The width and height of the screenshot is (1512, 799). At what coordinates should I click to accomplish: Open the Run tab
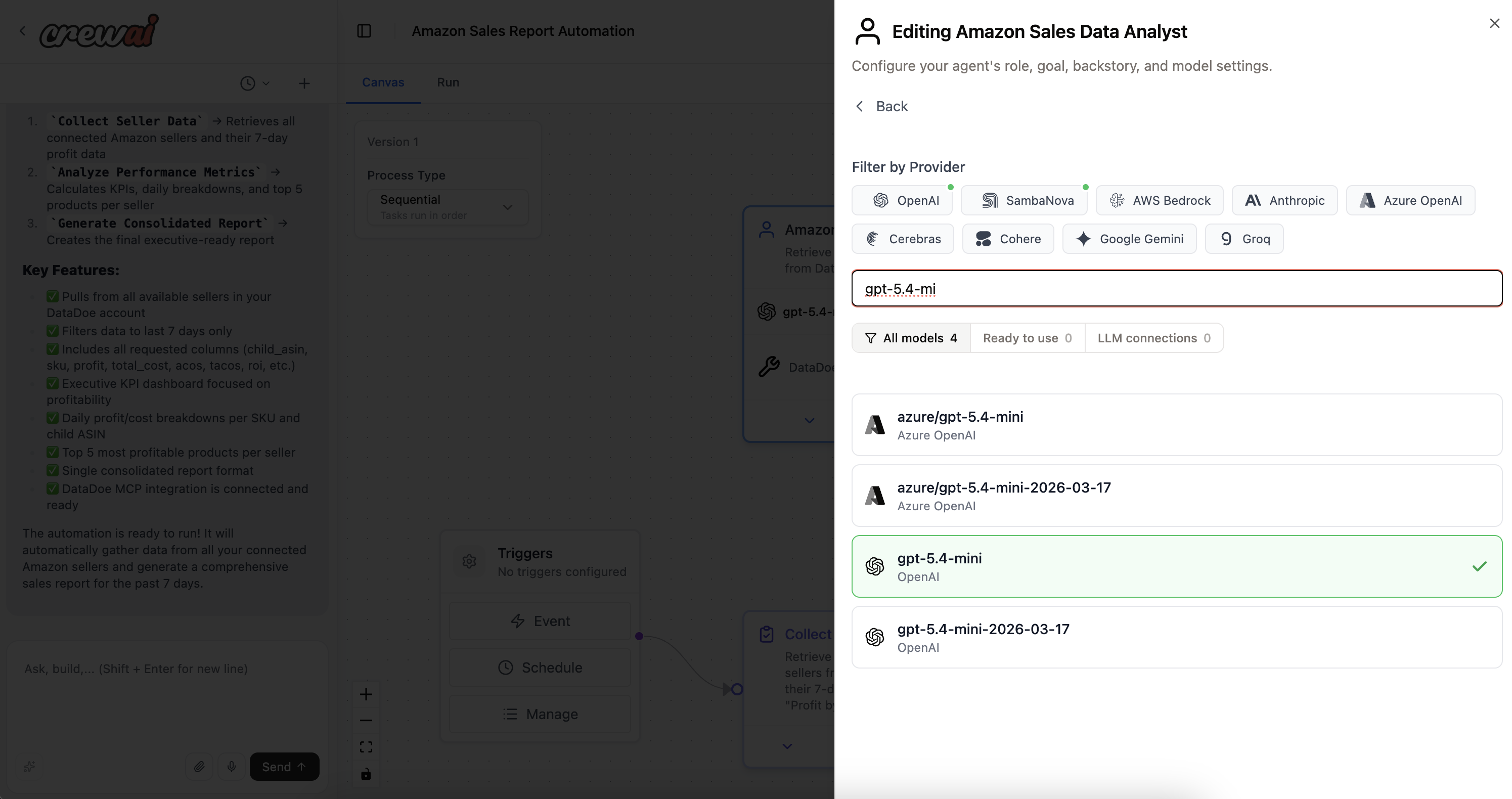click(x=448, y=83)
